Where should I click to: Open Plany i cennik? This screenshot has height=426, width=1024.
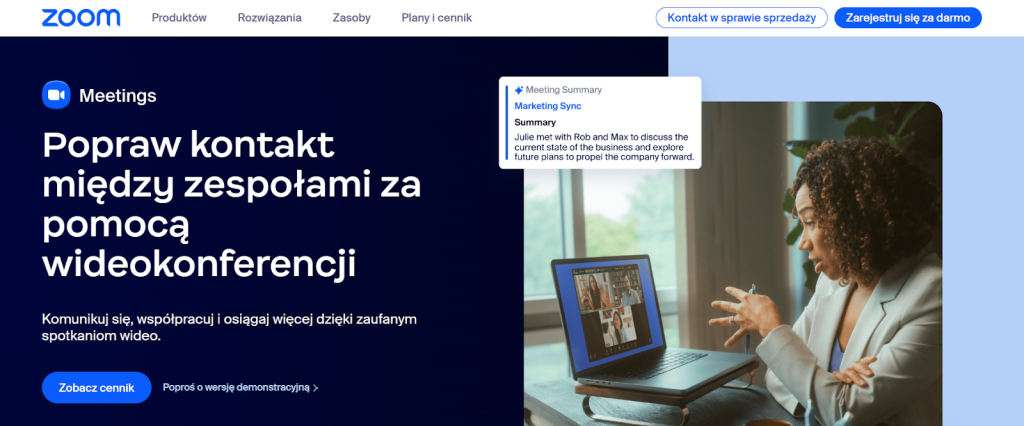[437, 18]
